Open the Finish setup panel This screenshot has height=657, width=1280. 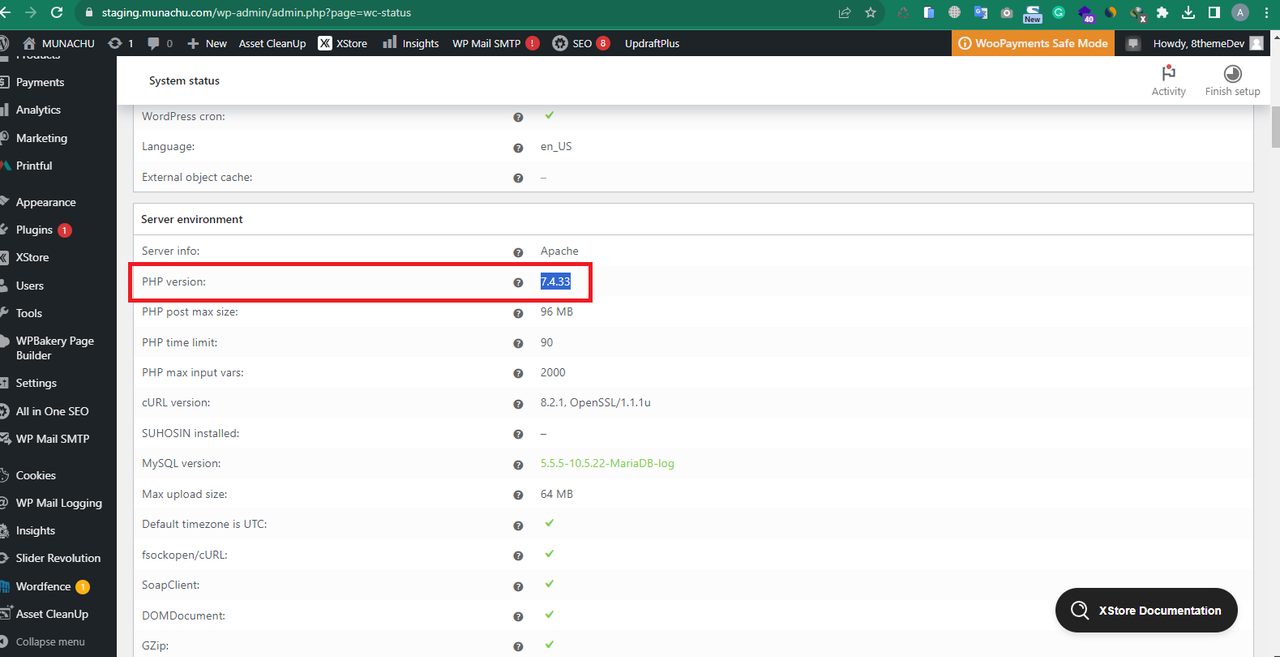(x=1232, y=81)
